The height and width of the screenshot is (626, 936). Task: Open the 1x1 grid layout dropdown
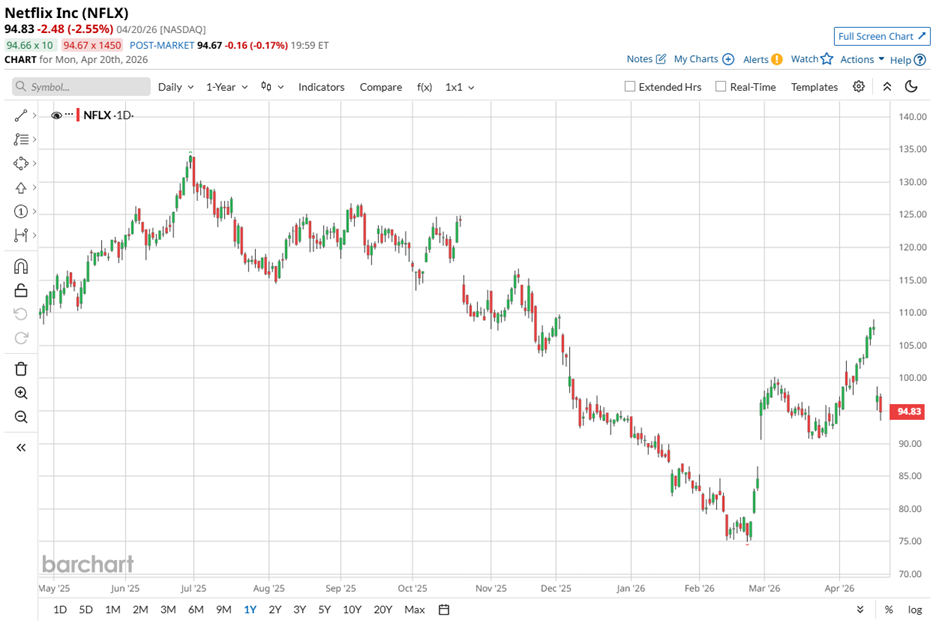[460, 87]
